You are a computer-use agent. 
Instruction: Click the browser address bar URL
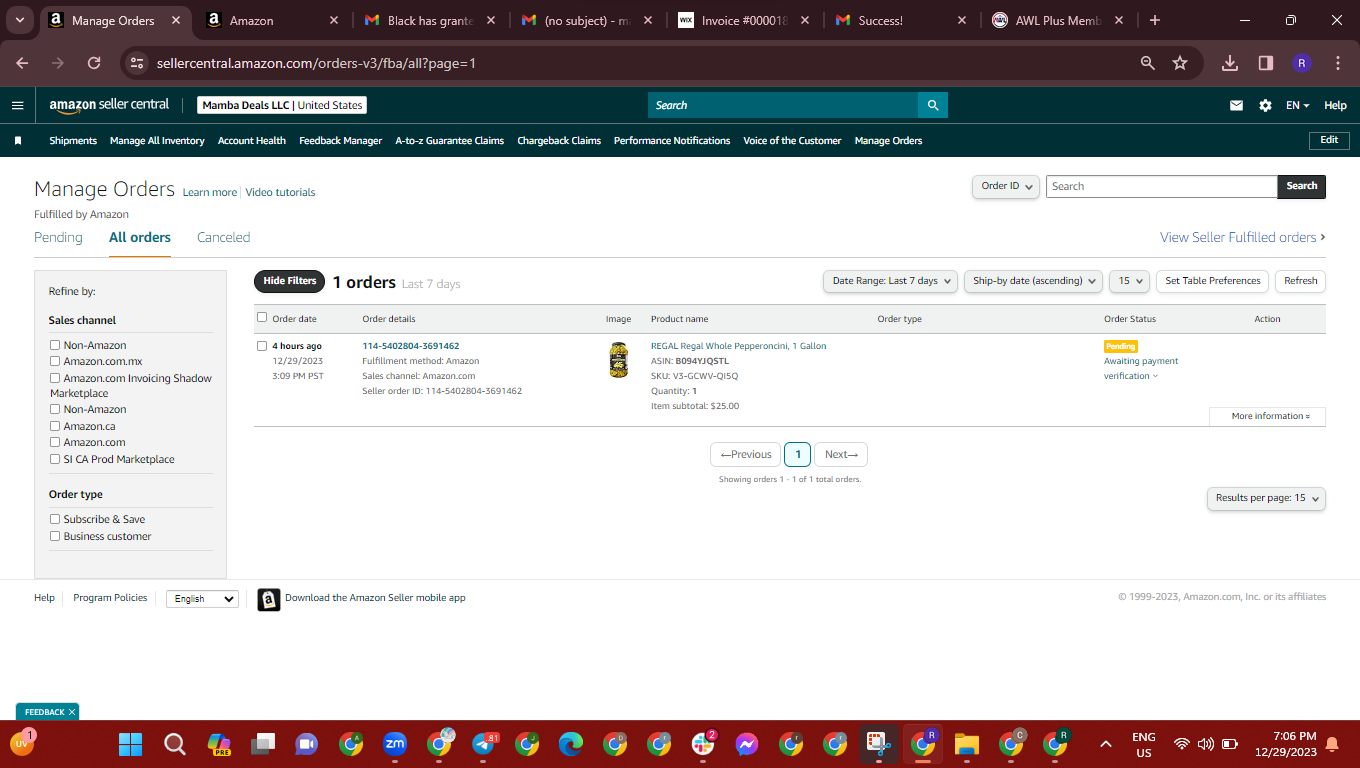[x=316, y=63]
